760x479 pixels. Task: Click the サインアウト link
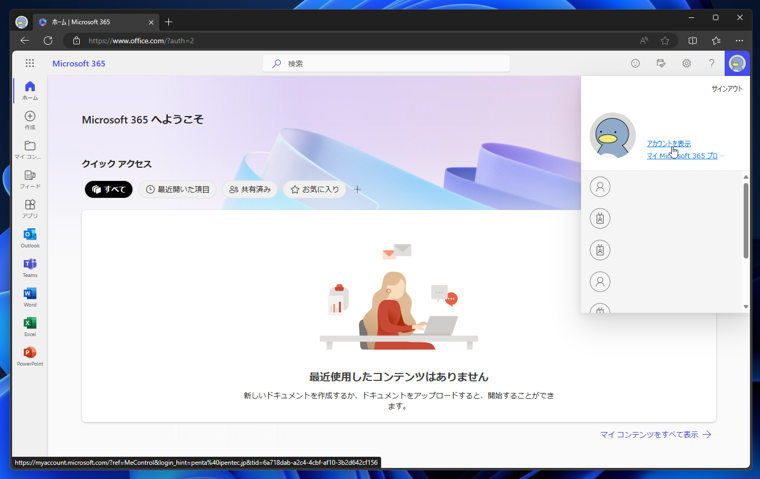[x=727, y=89]
